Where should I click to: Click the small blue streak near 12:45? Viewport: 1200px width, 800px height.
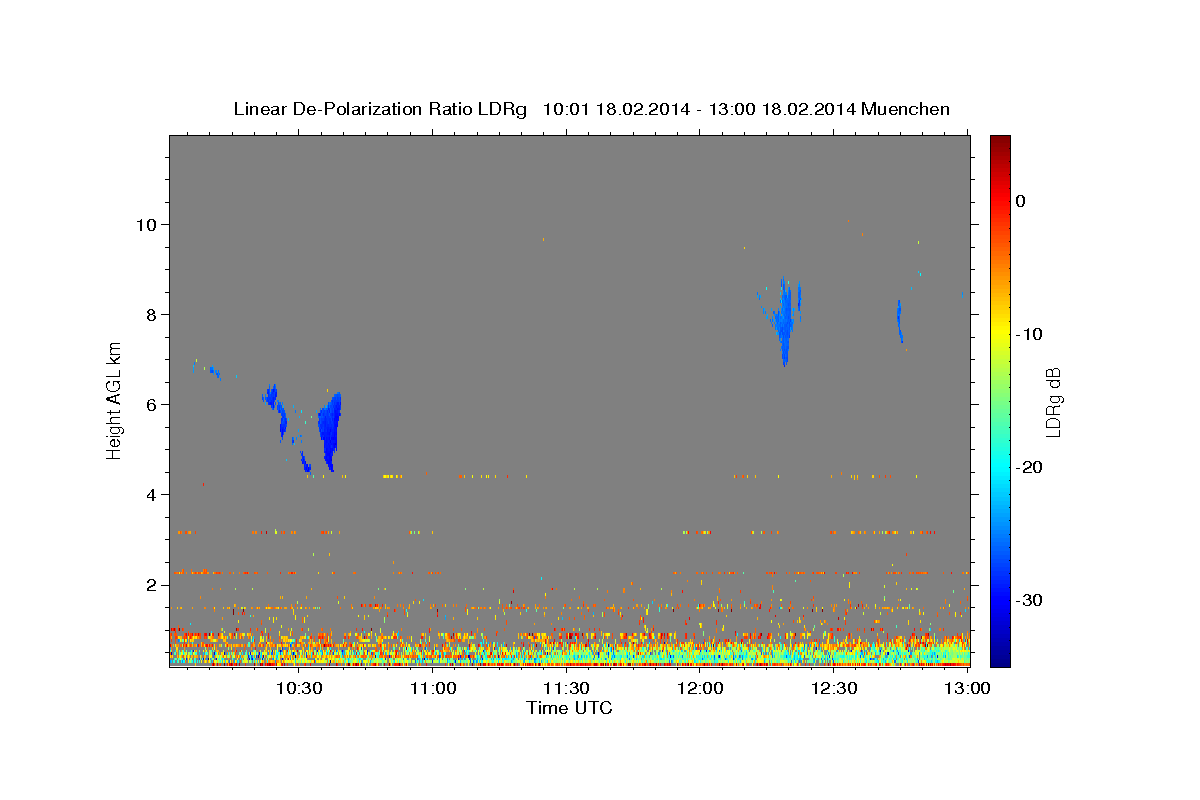click(x=899, y=320)
